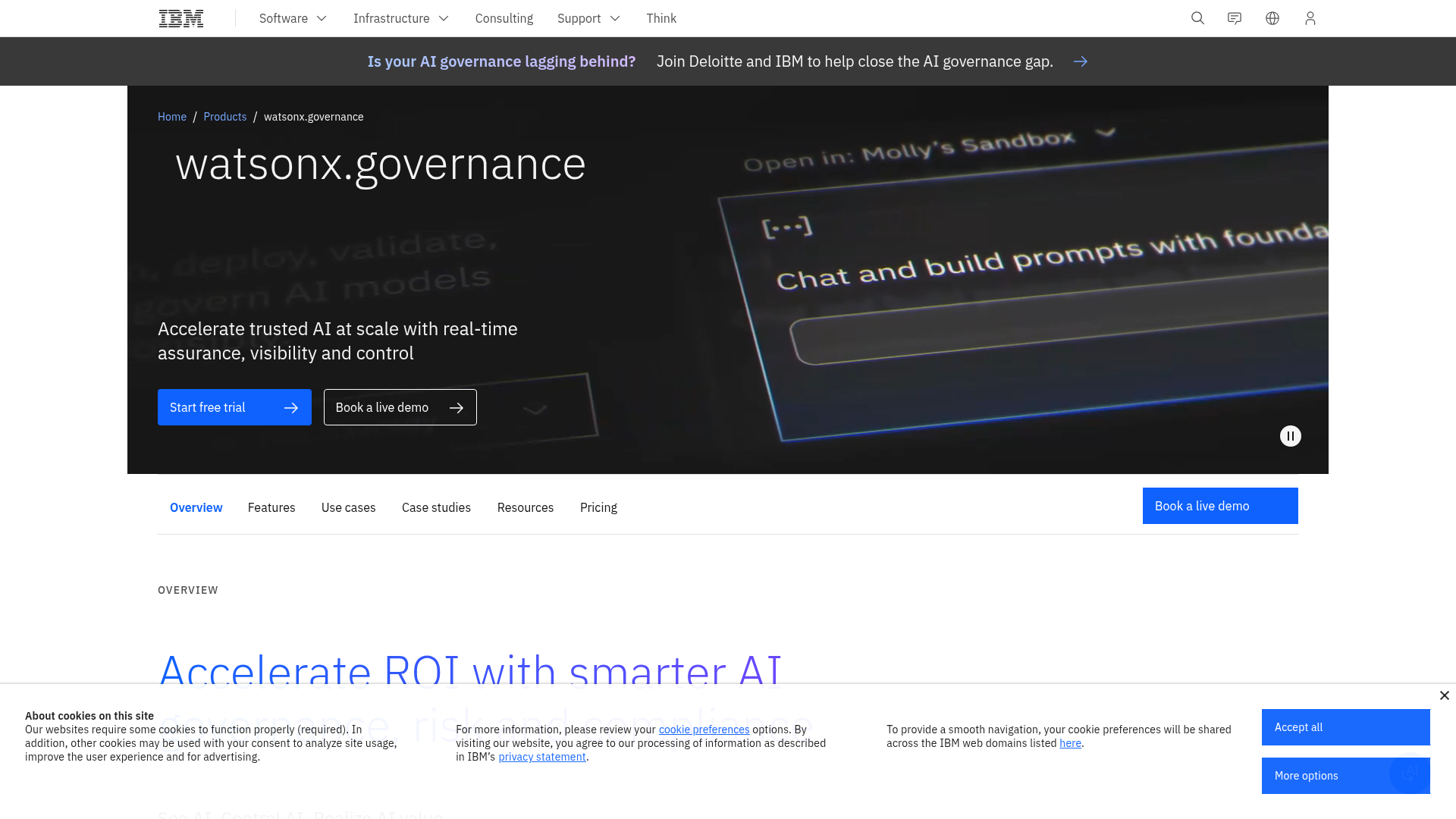Image resolution: width=1456 pixels, height=819 pixels.
Task: Click the 'About cookies on this site' heading
Action: click(89, 716)
